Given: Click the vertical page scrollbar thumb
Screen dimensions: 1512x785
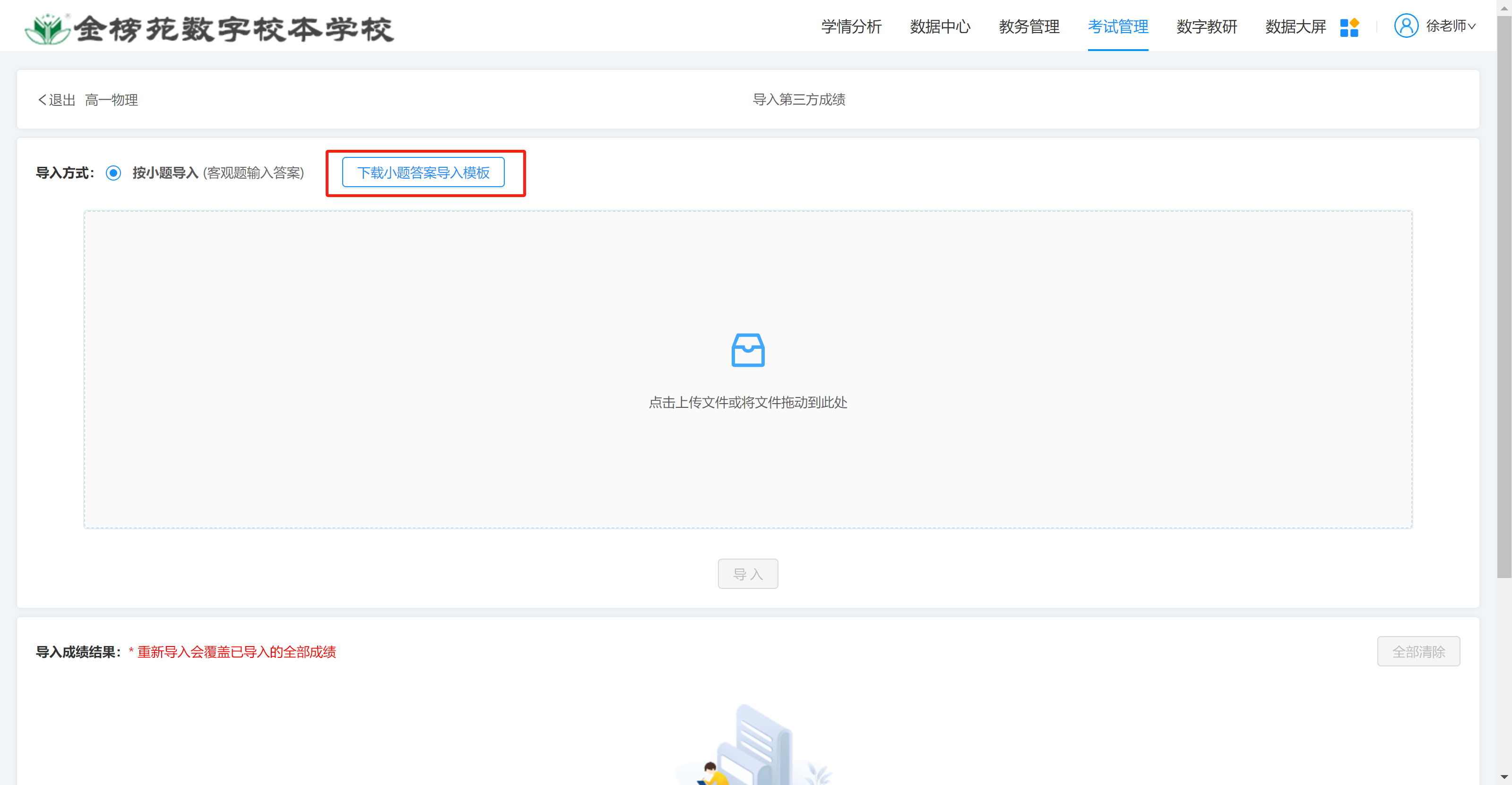Looking at the screenshot, I should coord(1504,297).
